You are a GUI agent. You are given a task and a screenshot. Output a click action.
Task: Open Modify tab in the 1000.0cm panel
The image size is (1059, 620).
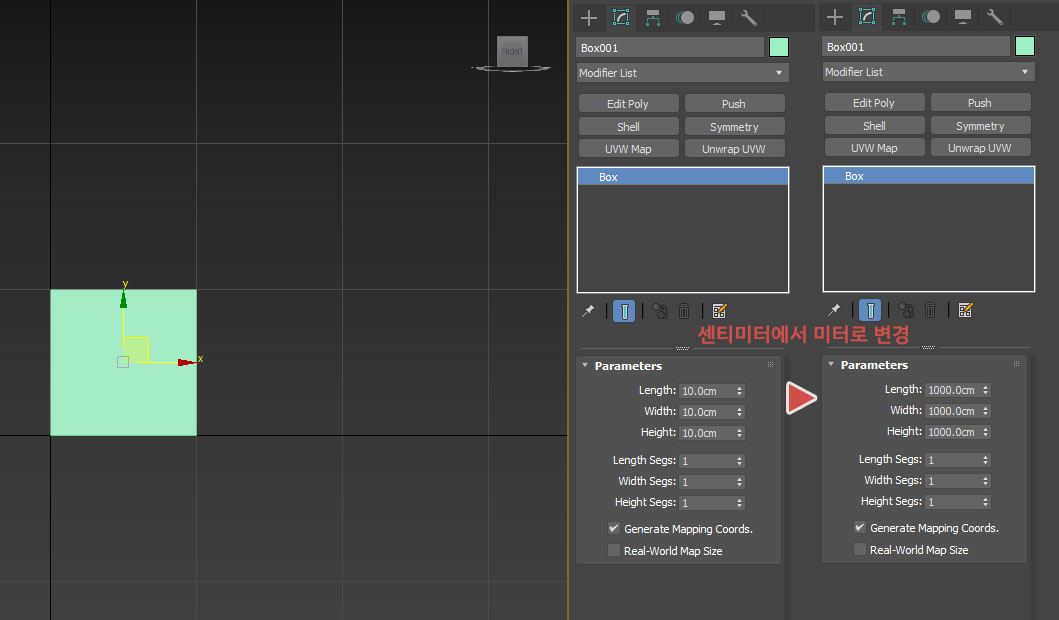click(867, 17)
